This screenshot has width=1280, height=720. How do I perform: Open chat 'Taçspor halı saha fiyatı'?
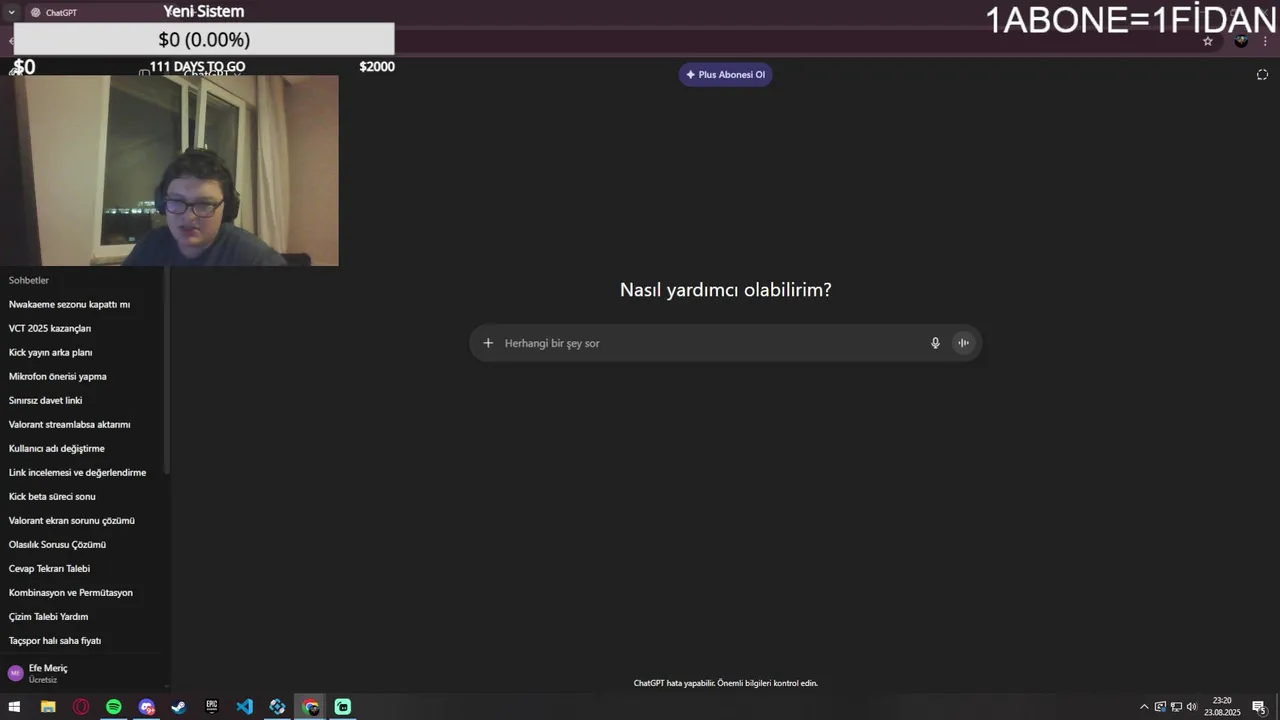pyautogui.click(x=55, y=640)
